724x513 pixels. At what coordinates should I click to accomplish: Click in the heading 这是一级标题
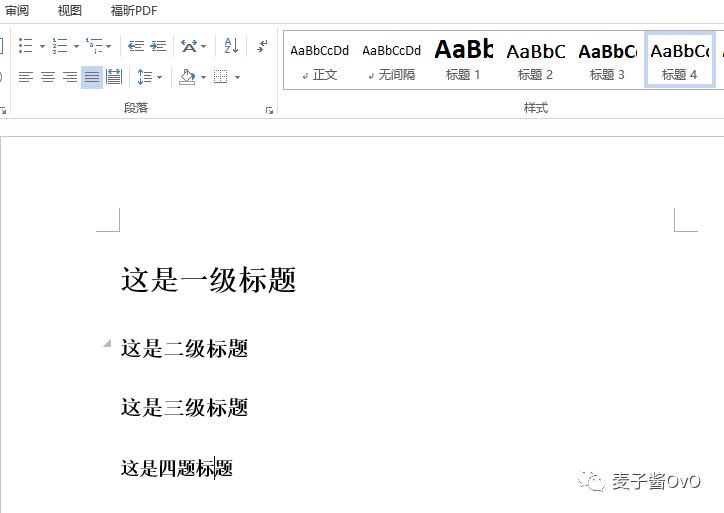[208, 280]
